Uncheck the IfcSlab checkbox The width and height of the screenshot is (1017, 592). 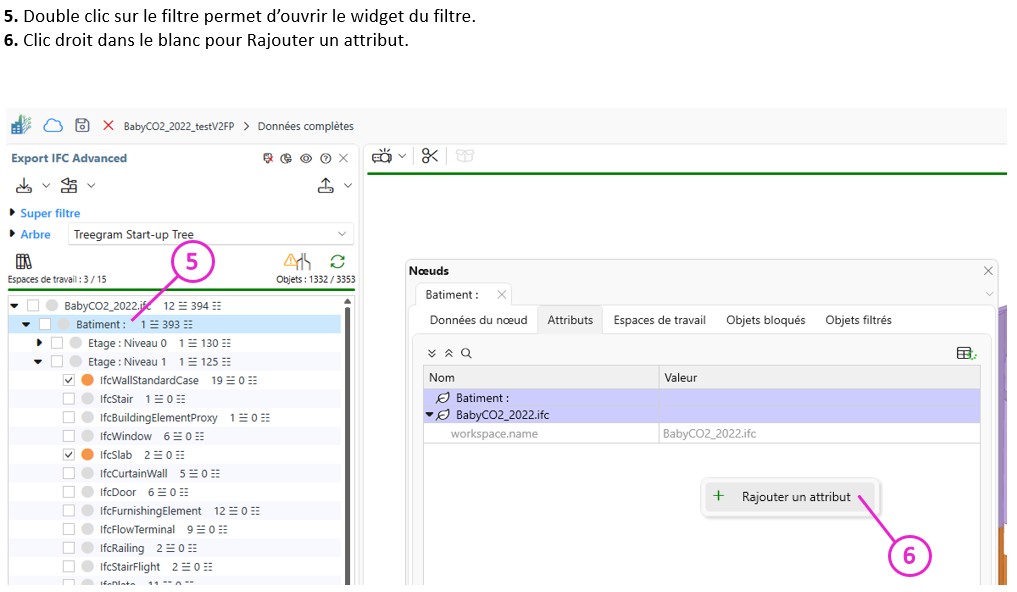(69, 454)
